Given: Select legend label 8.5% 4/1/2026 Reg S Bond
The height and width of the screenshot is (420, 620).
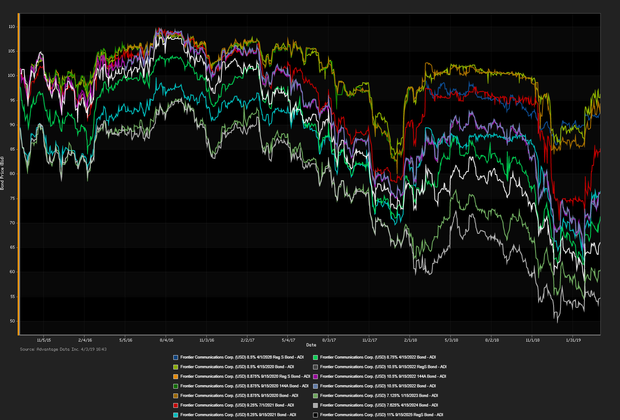Looking at the screenshot, I should pyautogui.click(x=242, y=357).
